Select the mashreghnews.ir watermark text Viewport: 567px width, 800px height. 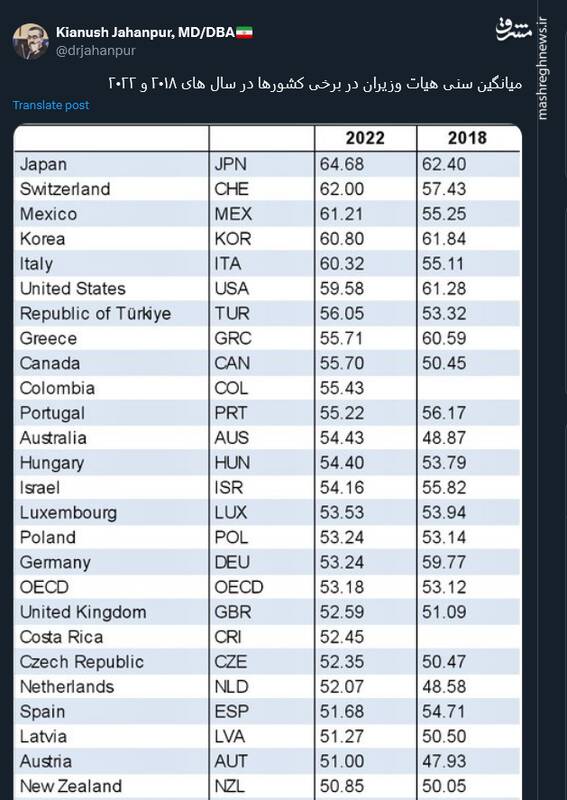pyautogui.click(x=542, y=69)
